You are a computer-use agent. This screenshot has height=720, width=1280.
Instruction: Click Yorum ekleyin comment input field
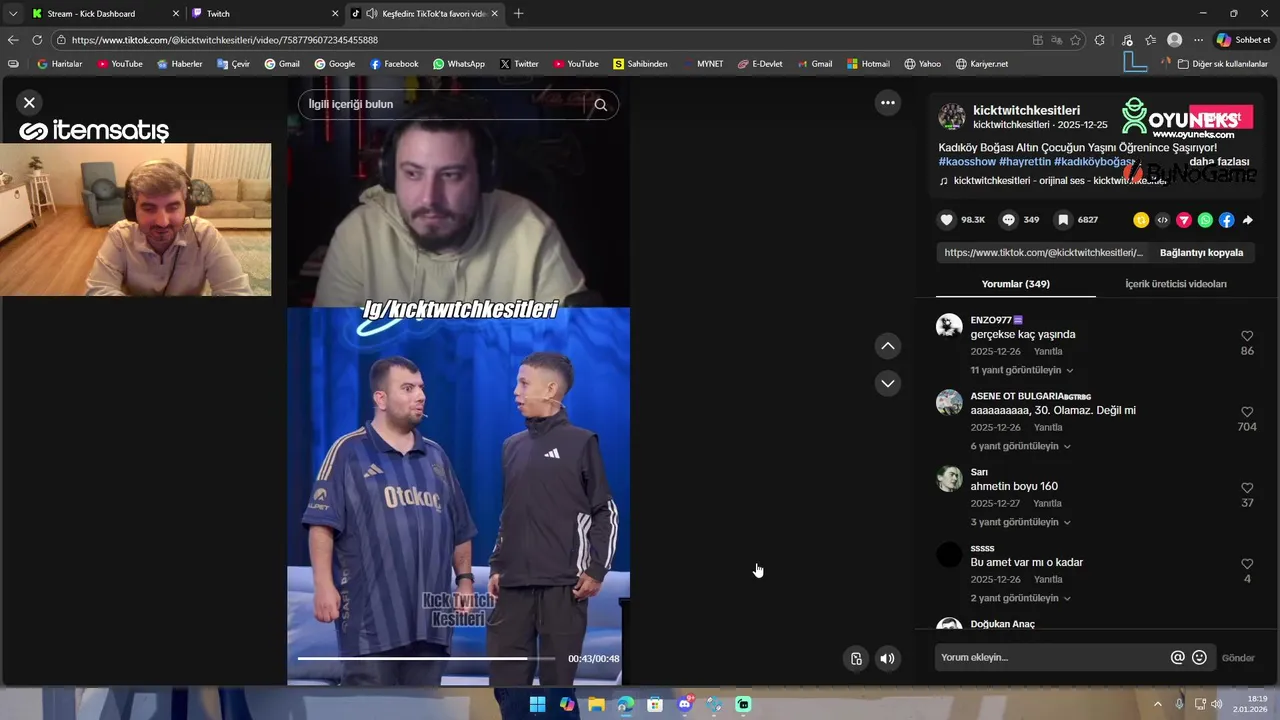pyautogui.click(x=1050, y=657)
